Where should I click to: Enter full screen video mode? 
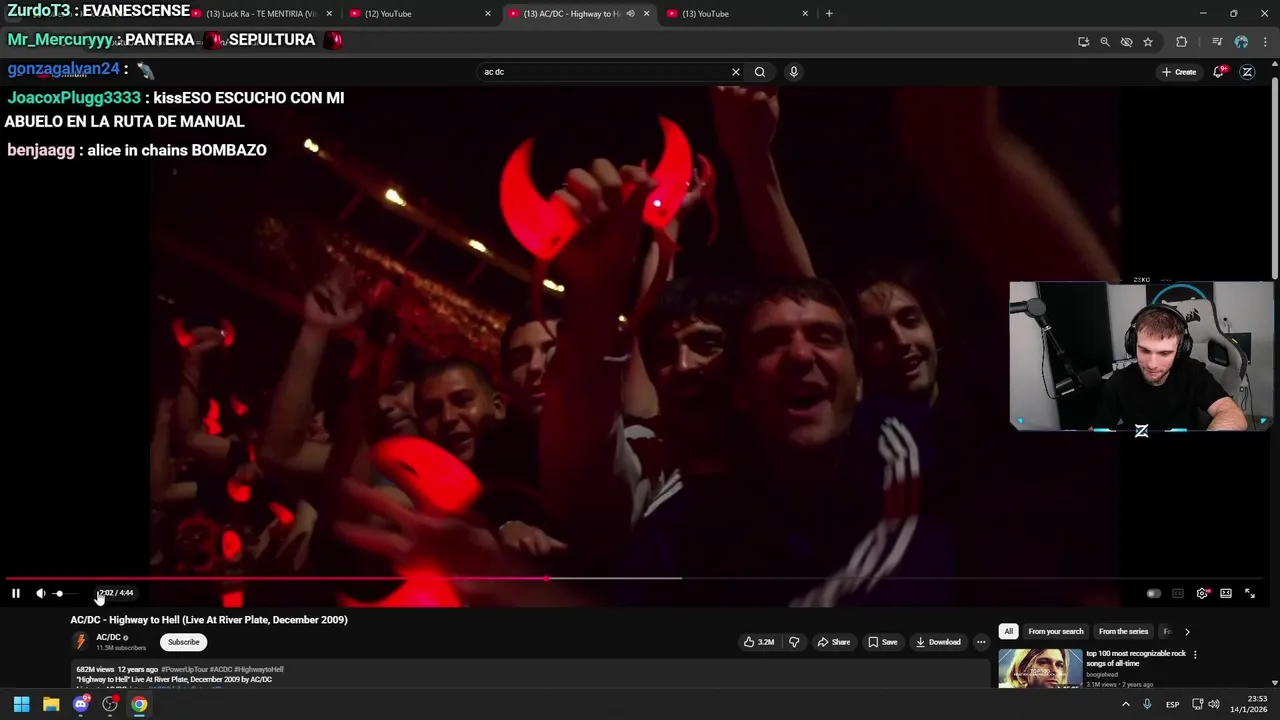pos(1250,593)
